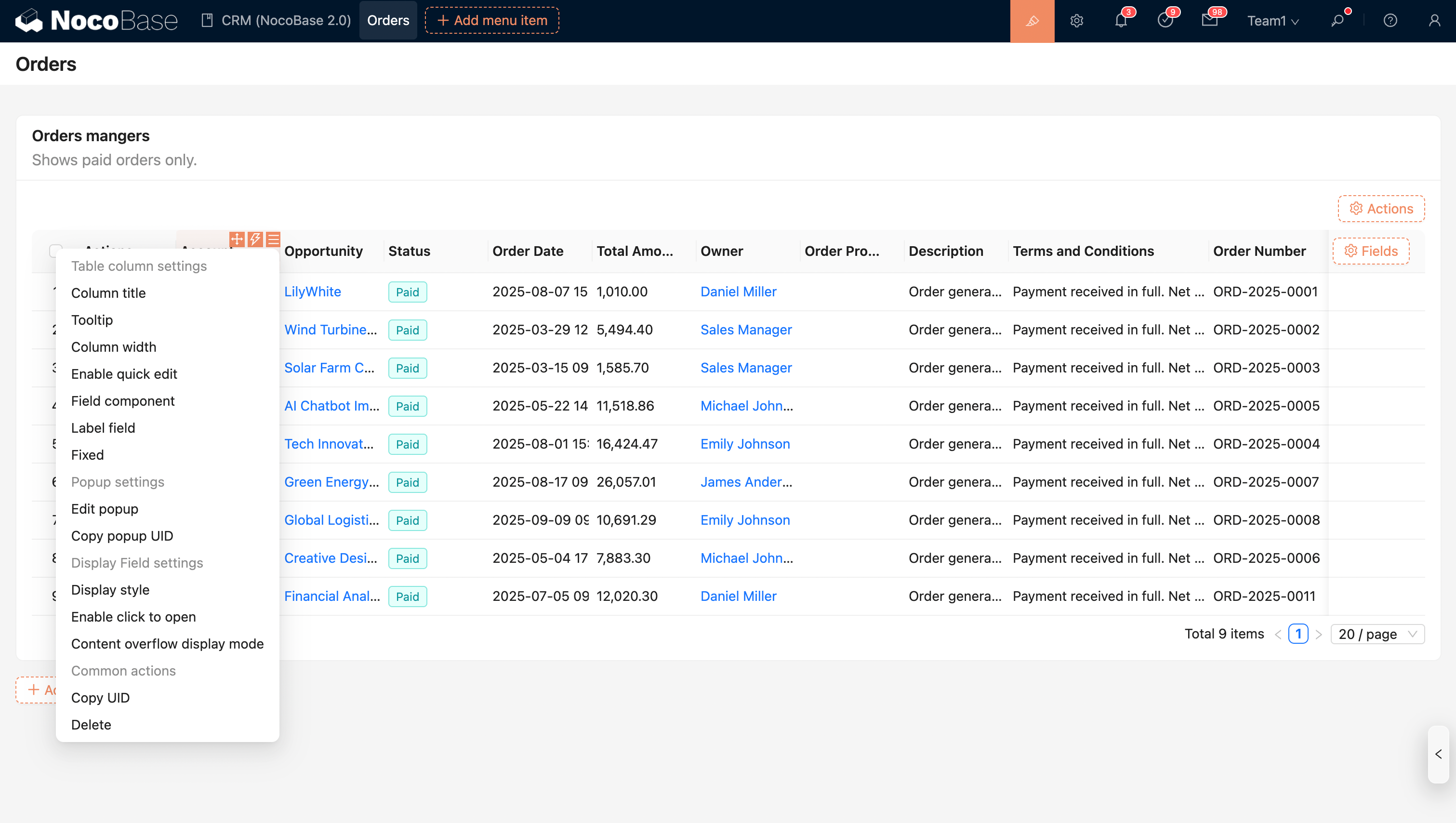
Task: Select Column width menu entry
Action: click(114, 346)
